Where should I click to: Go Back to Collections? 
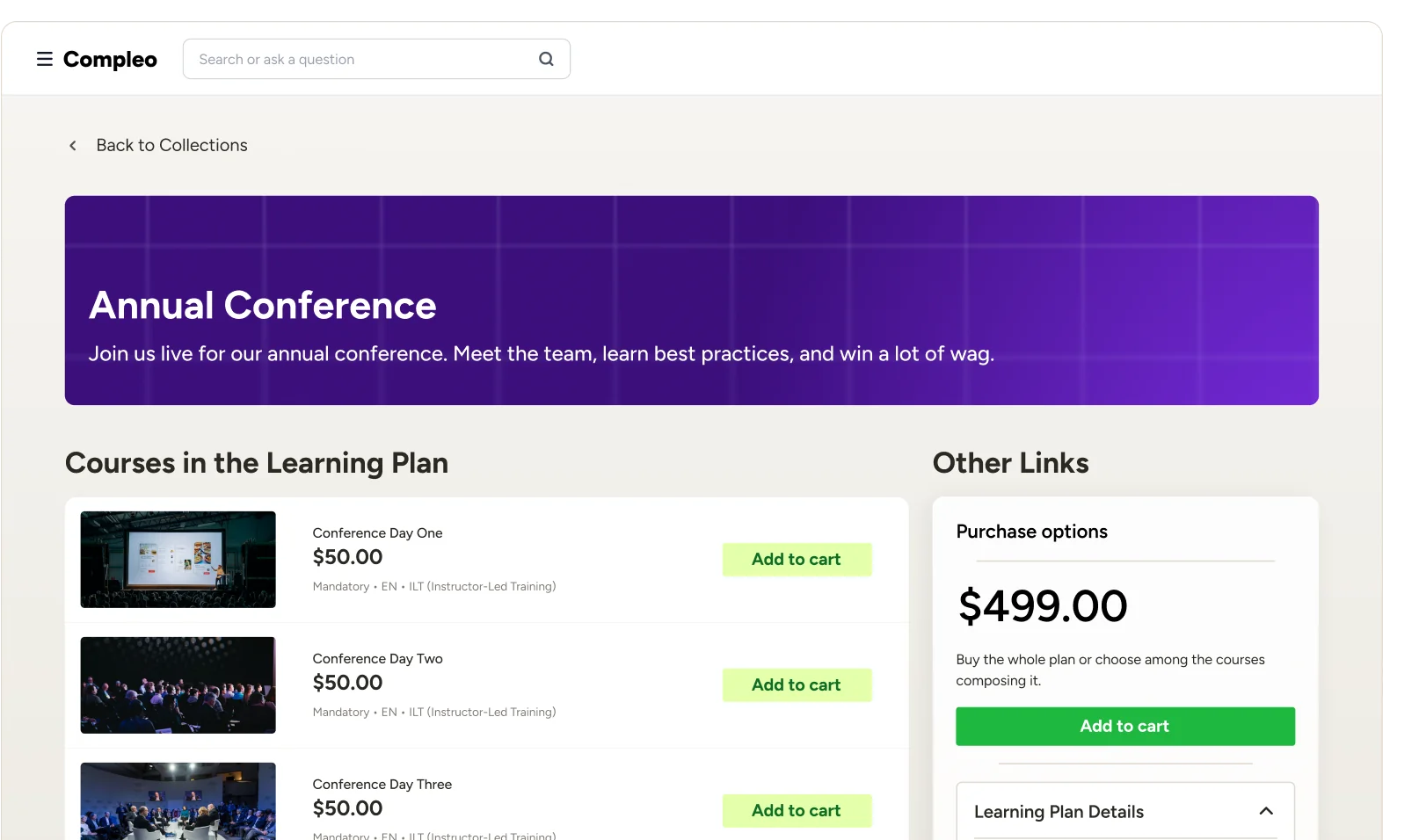171,145
